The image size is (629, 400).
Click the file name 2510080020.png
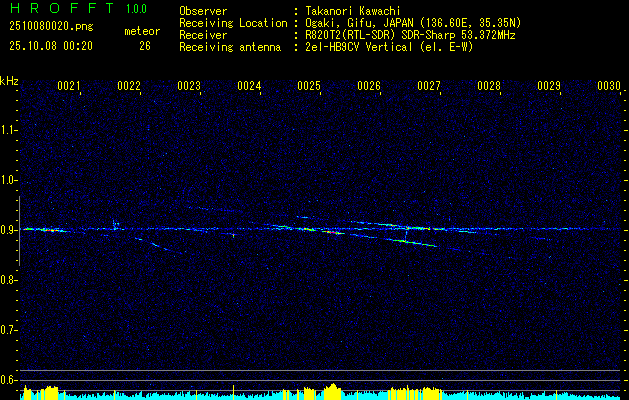click(51, 27)
